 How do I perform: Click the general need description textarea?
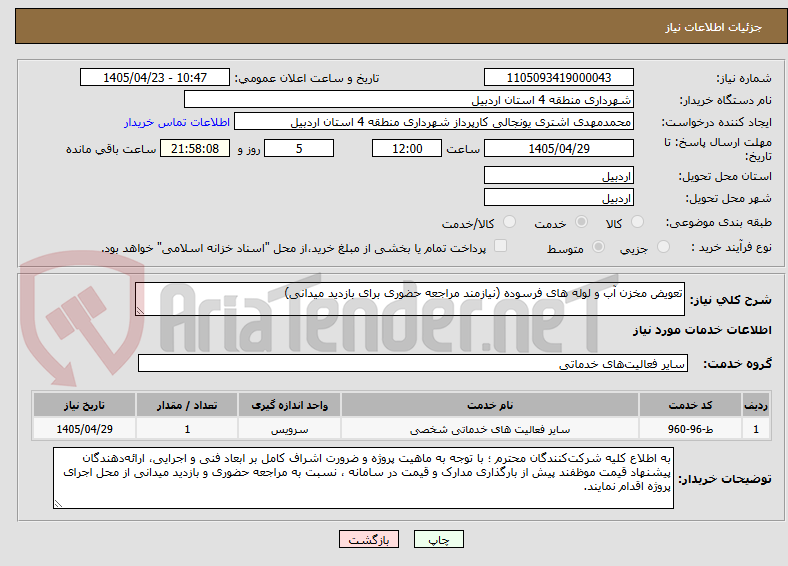(410, 299)
